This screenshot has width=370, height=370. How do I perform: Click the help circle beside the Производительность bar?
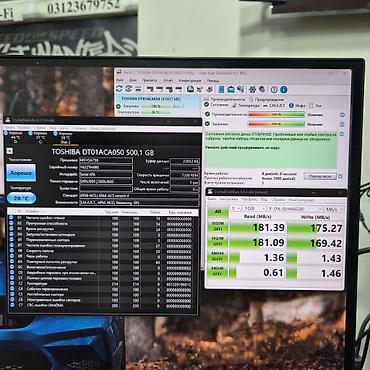(342, 115)
